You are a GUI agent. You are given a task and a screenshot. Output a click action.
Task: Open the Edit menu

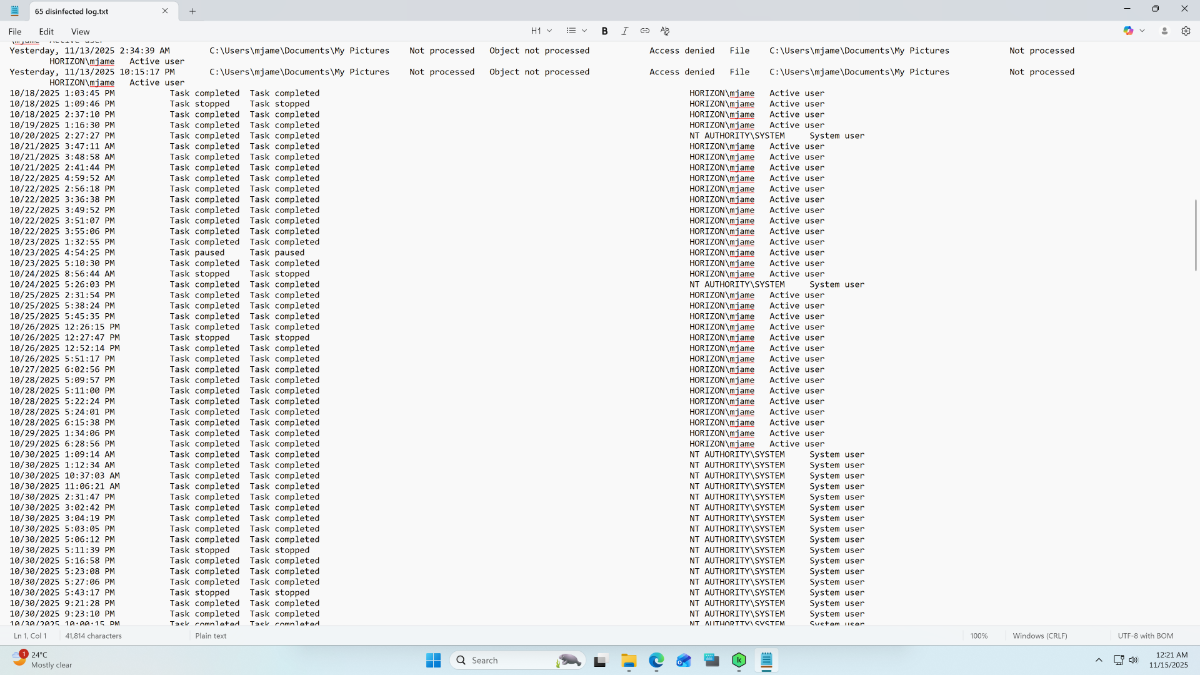coord(47,31)
